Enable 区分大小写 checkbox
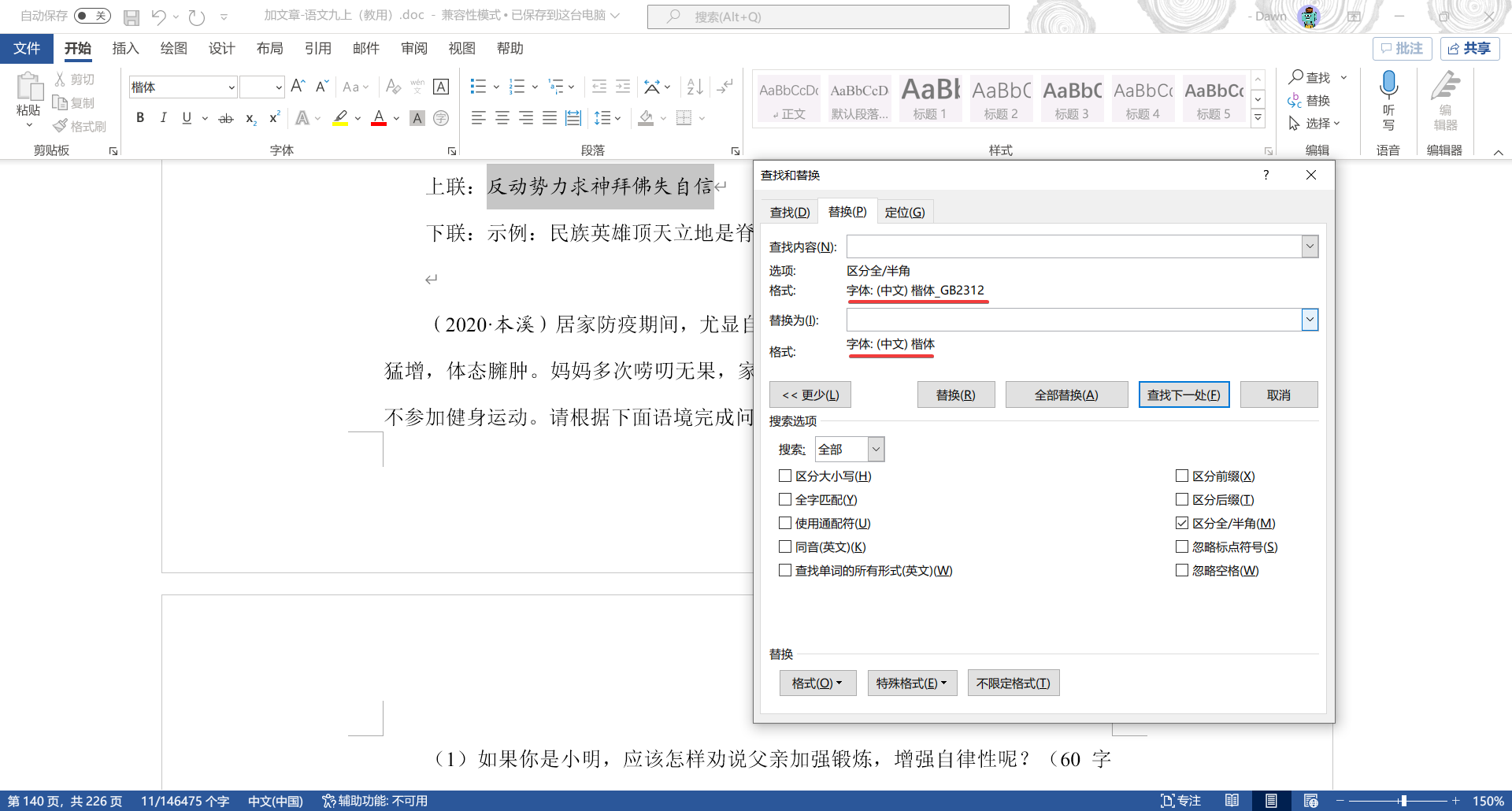 click(x=785, y=476)
